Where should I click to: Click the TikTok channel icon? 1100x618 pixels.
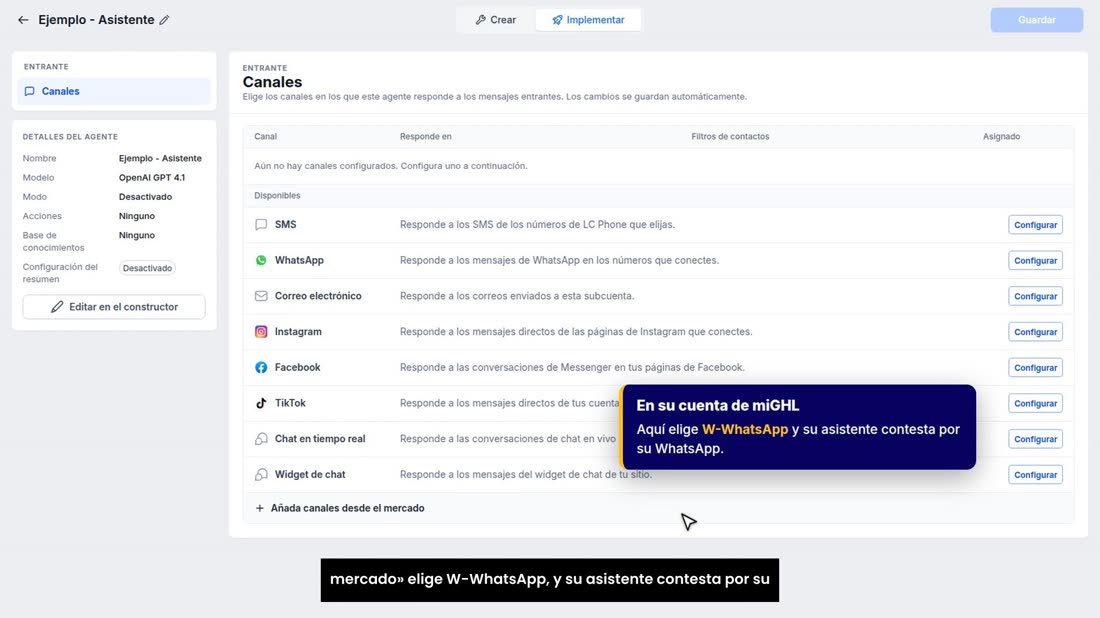(261, 403)
